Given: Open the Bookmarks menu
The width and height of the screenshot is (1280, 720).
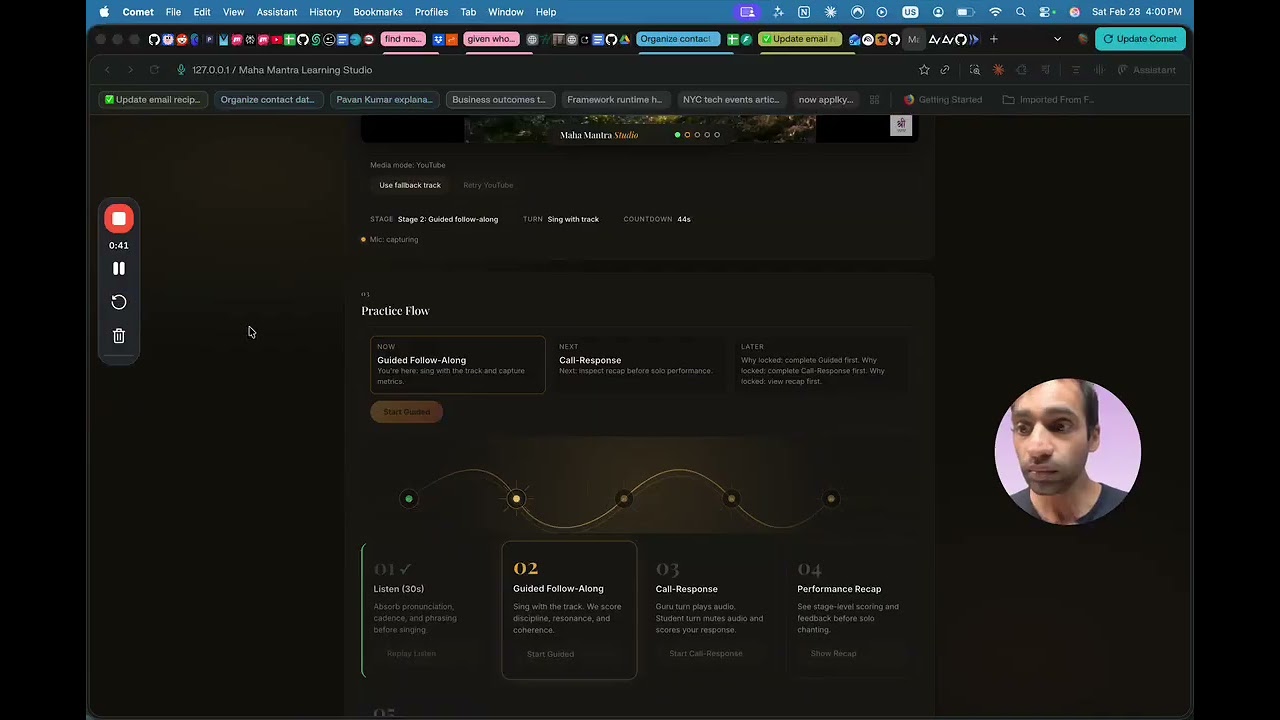Looking at the screenshot, I should pyautogui.click(x=378, y=12).
